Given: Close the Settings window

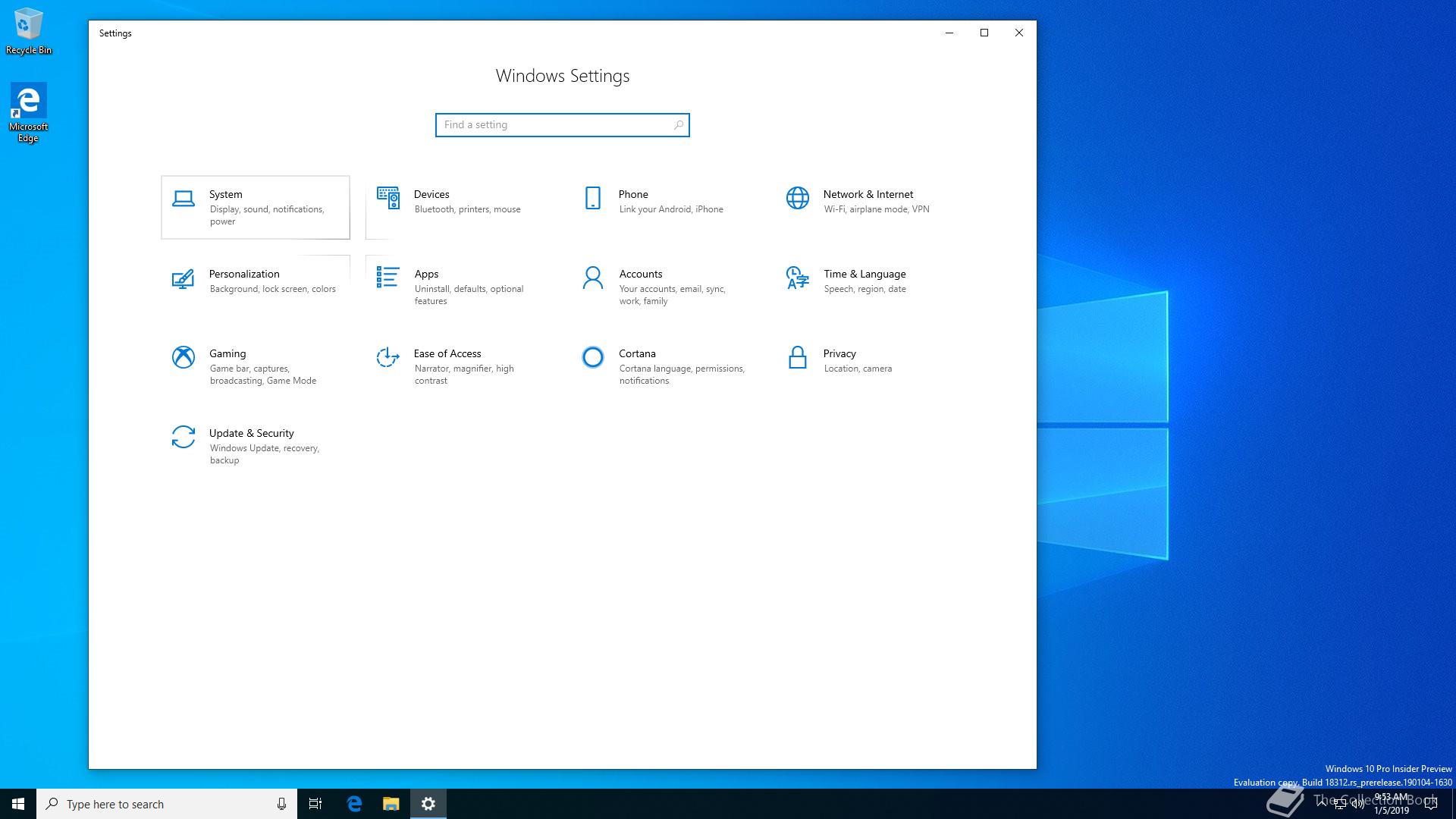Looking at the screenshot, I should 1019,33.
